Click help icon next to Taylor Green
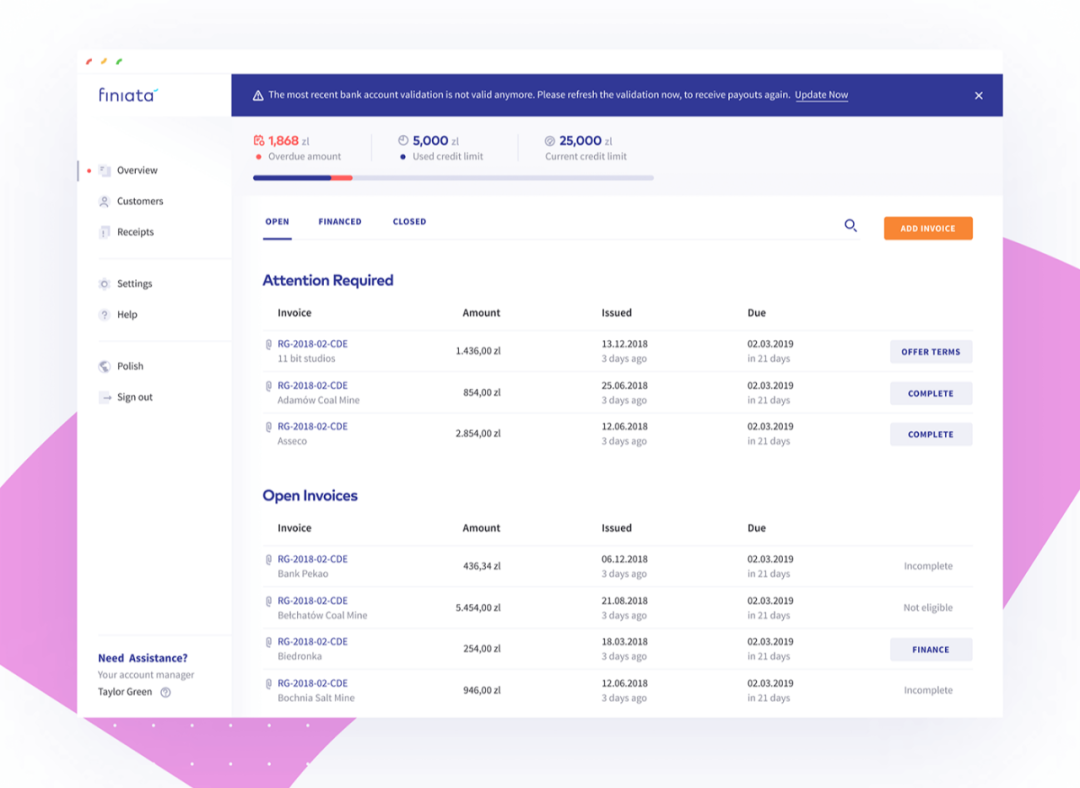The image size is (1080, 788). pyautogui.click(x=165, y=692)
